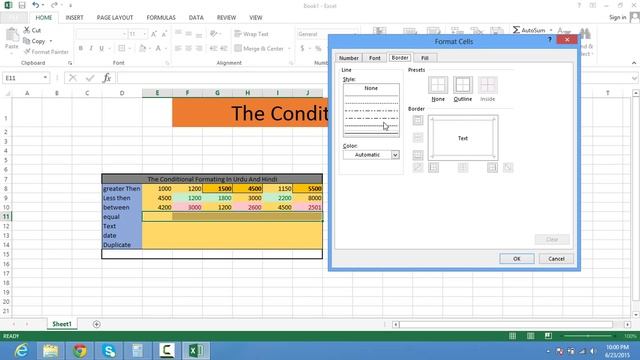Toggle the inside vertical border button
The image size is (640, 360).
coord(463,167)
